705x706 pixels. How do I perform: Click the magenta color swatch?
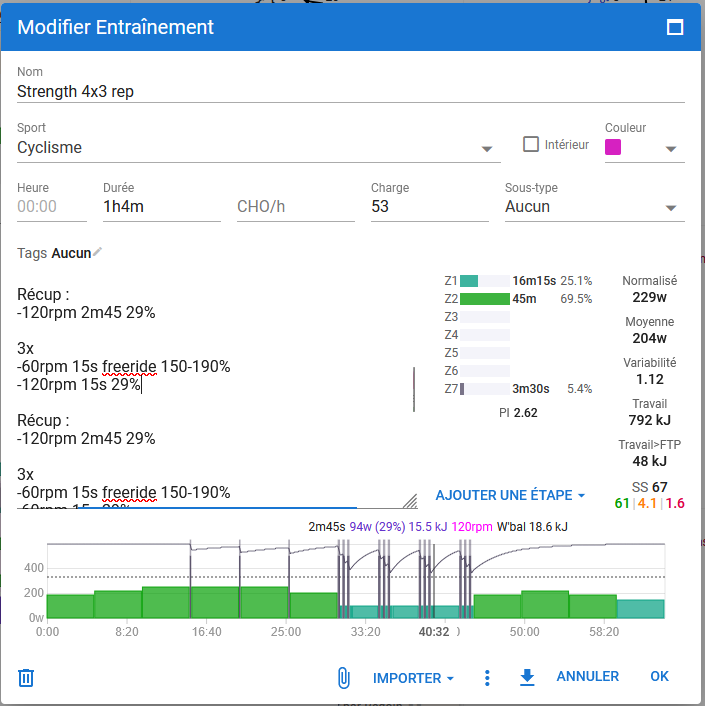pyautogui.click(x=613, y=147)
